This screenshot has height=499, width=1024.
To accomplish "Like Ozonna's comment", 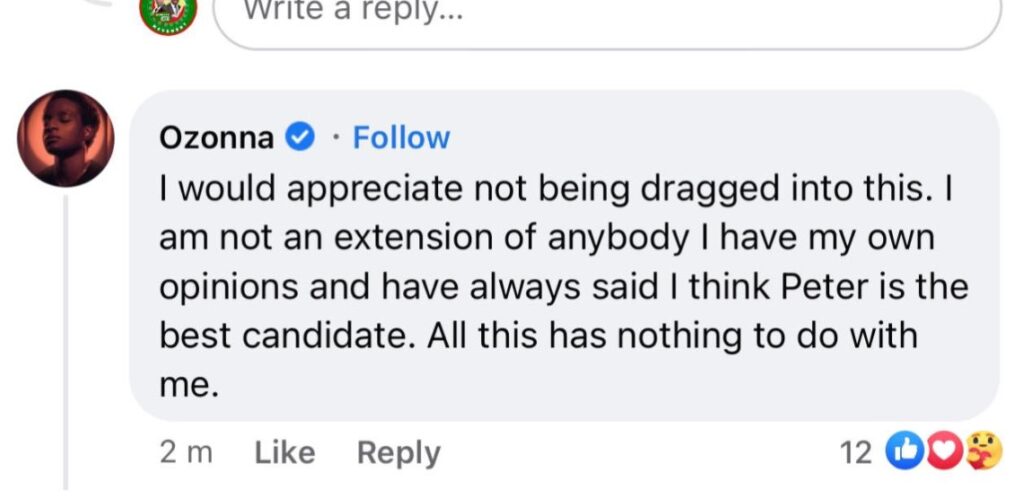I will click(x=285, y=453).
